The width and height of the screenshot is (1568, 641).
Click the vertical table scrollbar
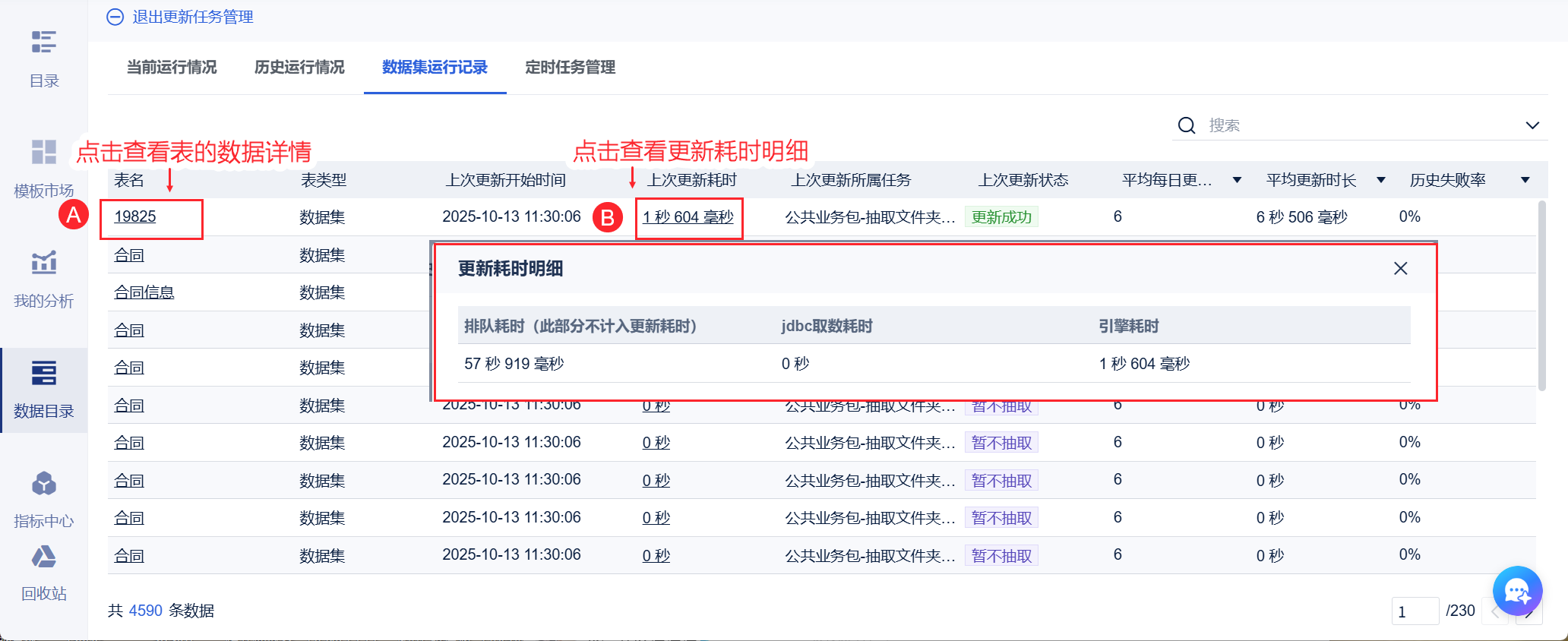[1541, 296]
